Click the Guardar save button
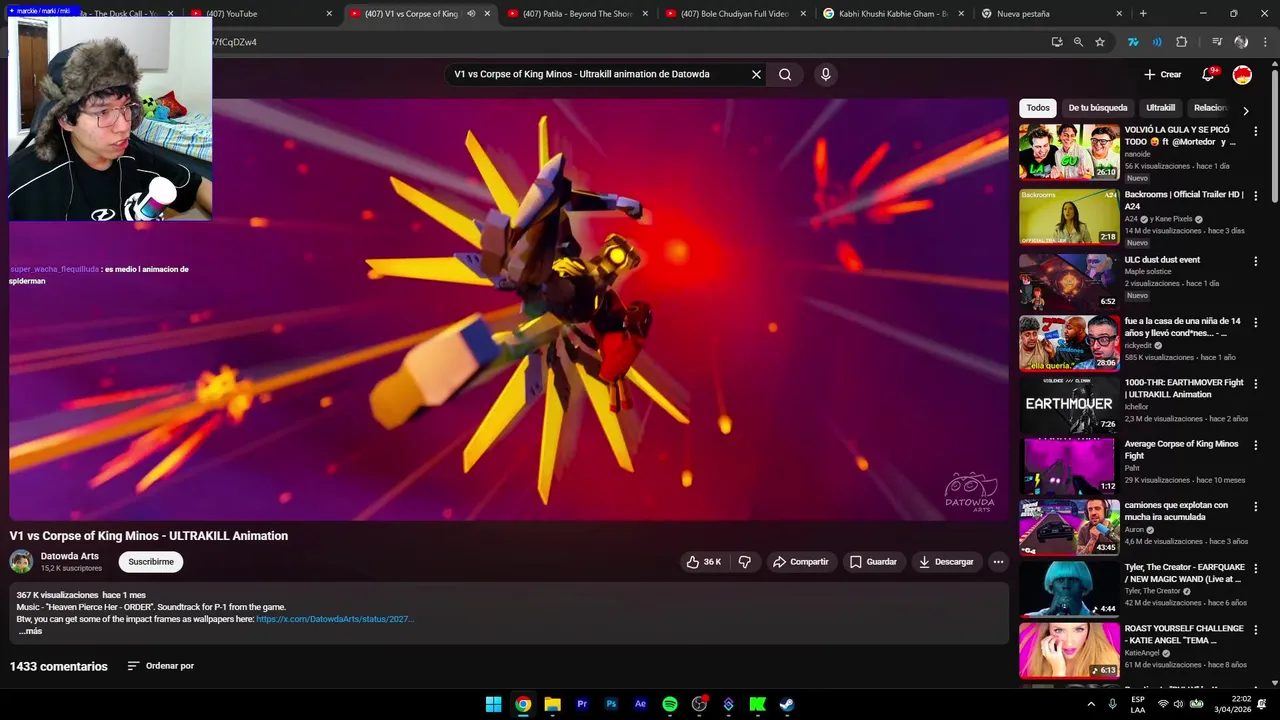The height and width of the screenshot is (720, 1280). (x=873, y=562)
